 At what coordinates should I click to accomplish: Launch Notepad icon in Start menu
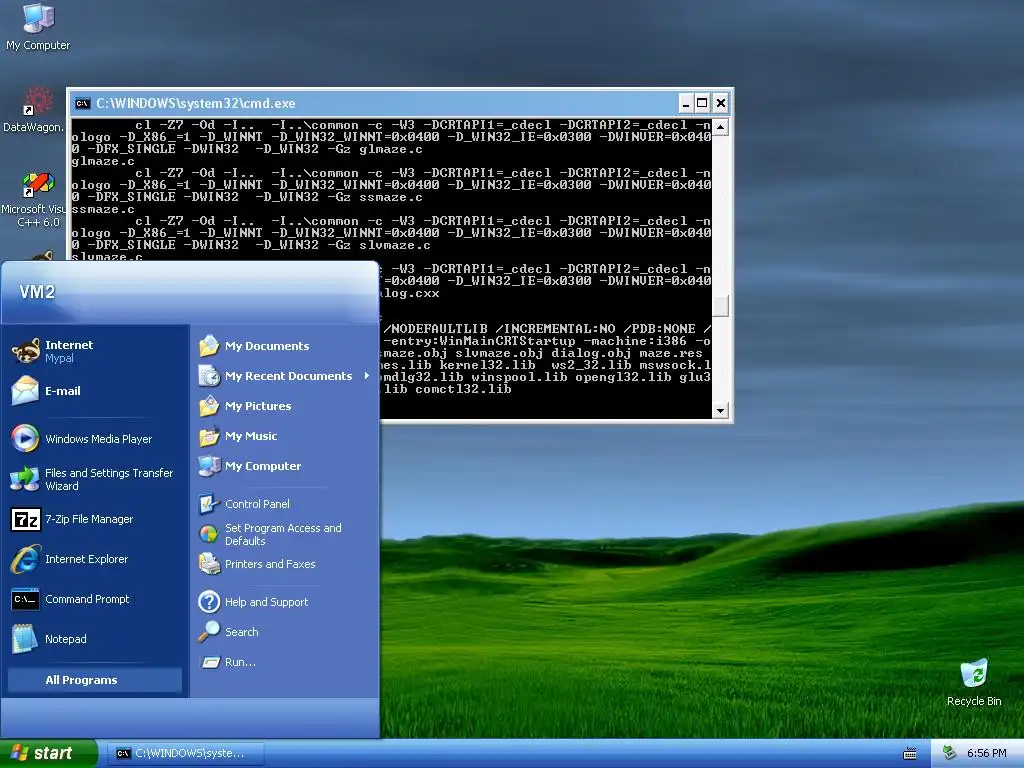25,639
